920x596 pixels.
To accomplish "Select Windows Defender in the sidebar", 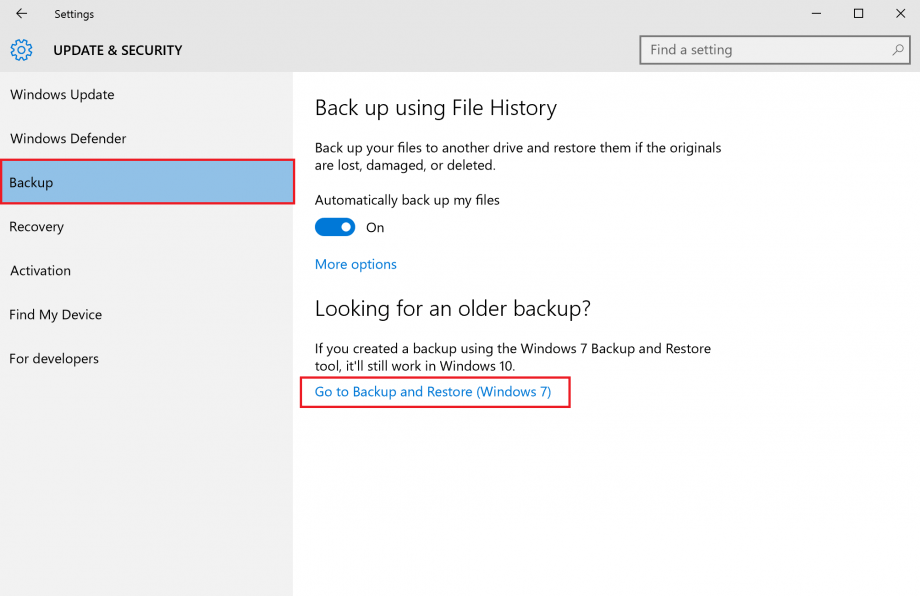I will (x=68, y=139).
